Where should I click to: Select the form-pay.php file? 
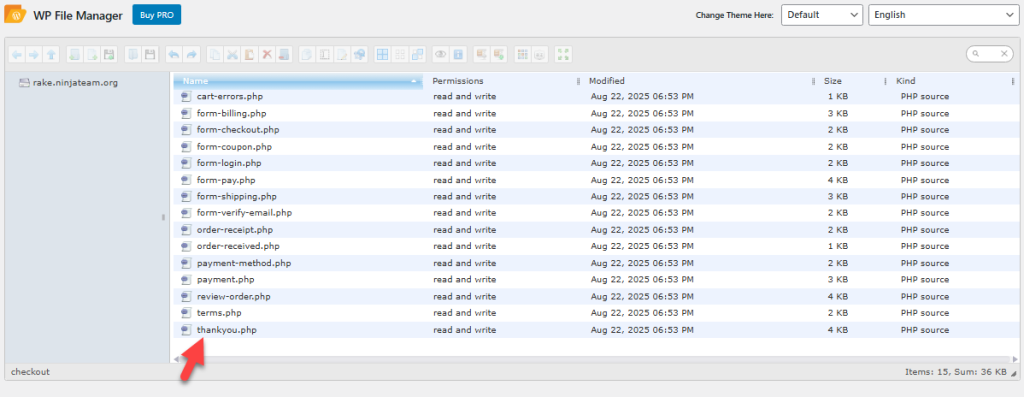click(x=595, y=180)
